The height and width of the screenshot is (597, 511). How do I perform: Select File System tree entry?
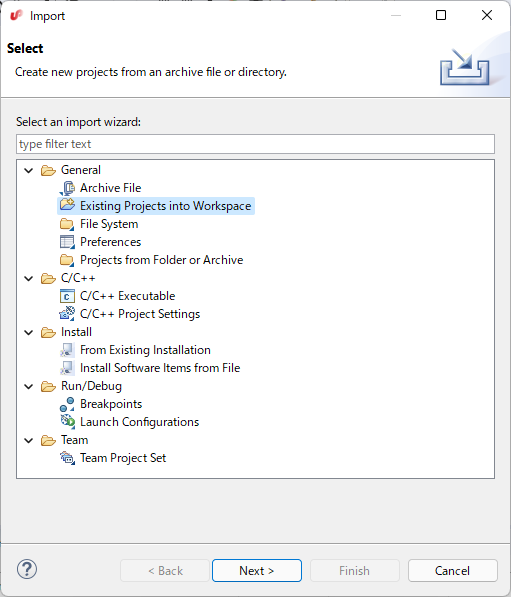(109, 224)
